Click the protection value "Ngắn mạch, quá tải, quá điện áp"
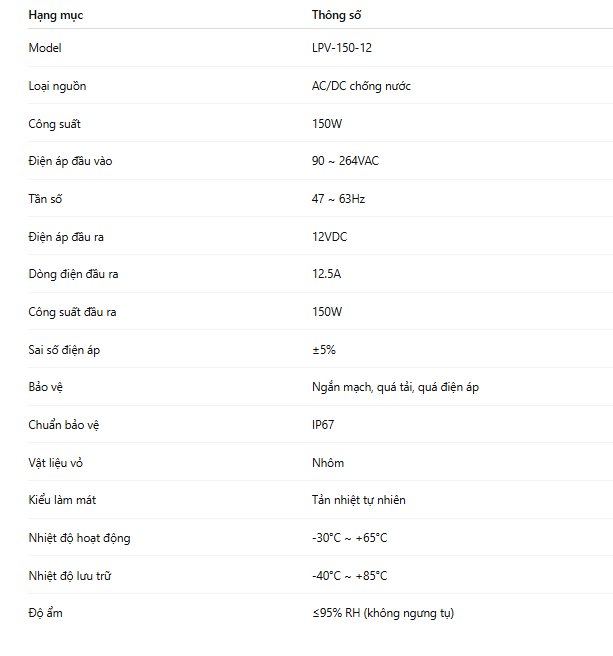Viewport: 613px width, 656px height. (395, 387)
